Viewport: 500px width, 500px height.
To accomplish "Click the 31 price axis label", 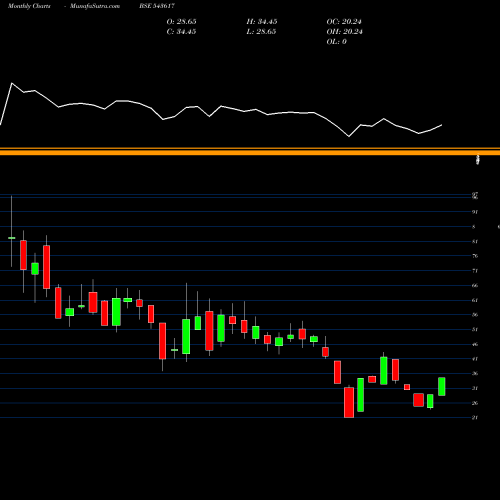I will (x=475, y=388).
